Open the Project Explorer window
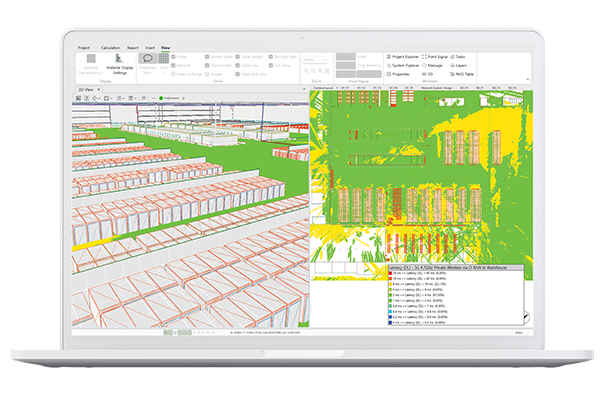The width and height of the screenshot is (604, 394). click(403, 57)
